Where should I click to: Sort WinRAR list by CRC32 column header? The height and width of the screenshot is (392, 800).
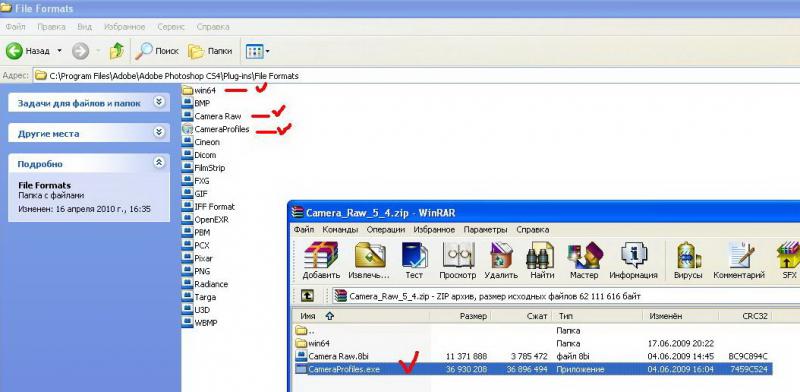pos(745,316)
